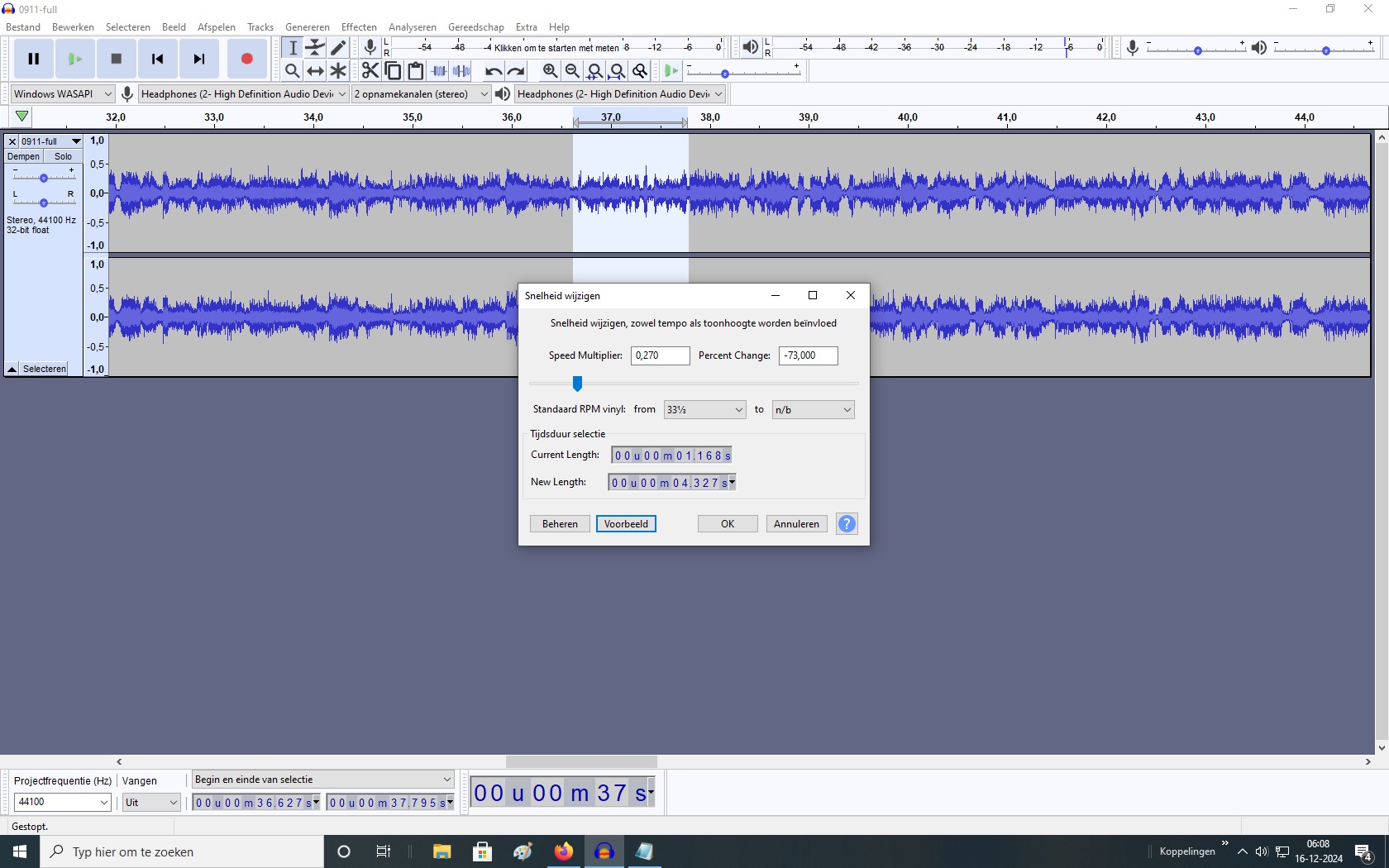
Task: Select the Multi-tool asterisk icon
Action: point(338,71)
